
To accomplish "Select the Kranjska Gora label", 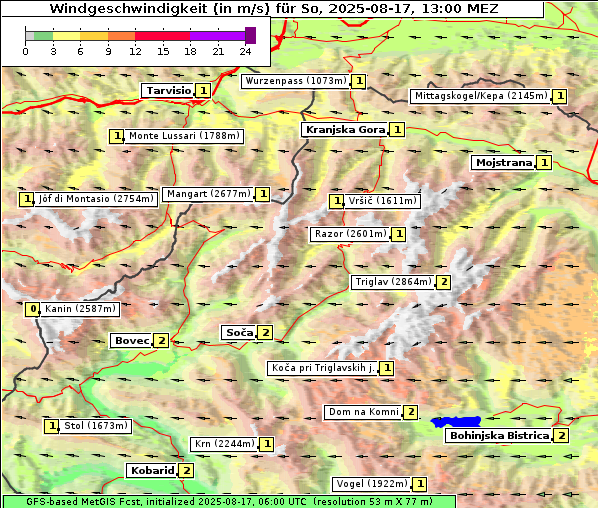I will [x=345, y=130].
